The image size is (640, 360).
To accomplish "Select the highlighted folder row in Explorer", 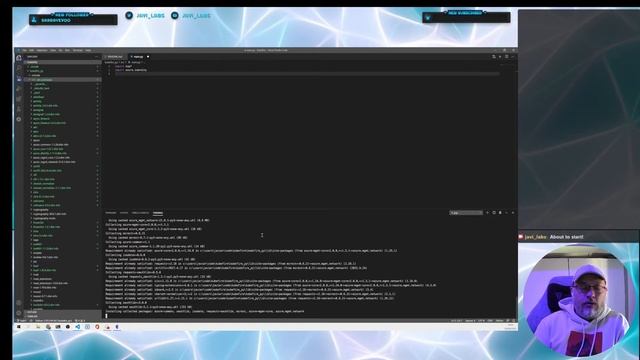I will [63, 80].
